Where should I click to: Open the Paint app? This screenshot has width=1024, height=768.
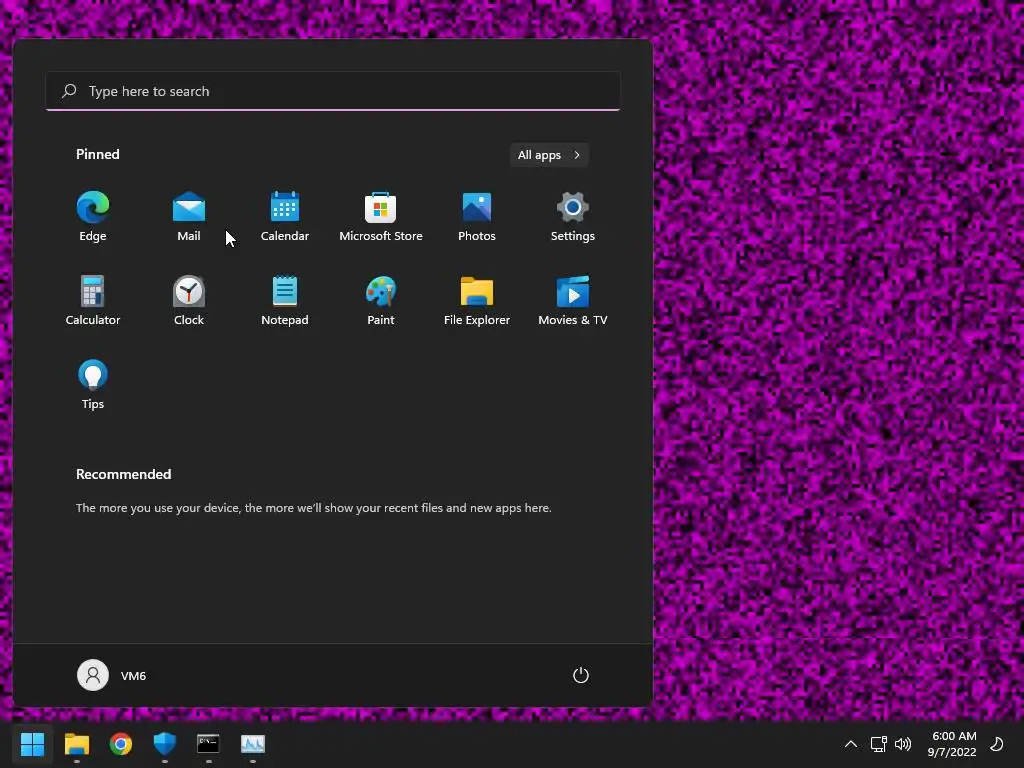click(x=381, y=301)
